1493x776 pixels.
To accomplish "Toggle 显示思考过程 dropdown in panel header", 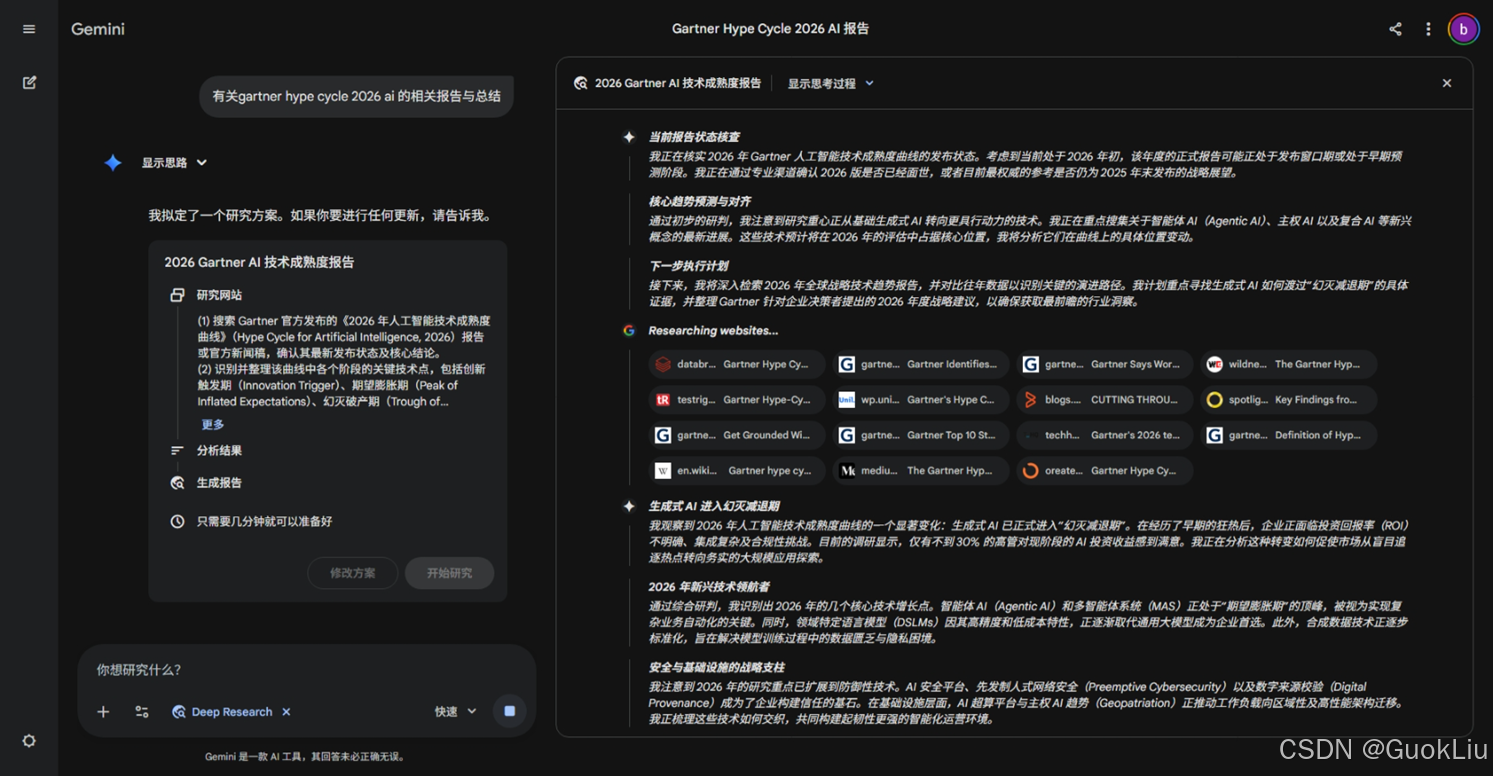I will 831,83.
